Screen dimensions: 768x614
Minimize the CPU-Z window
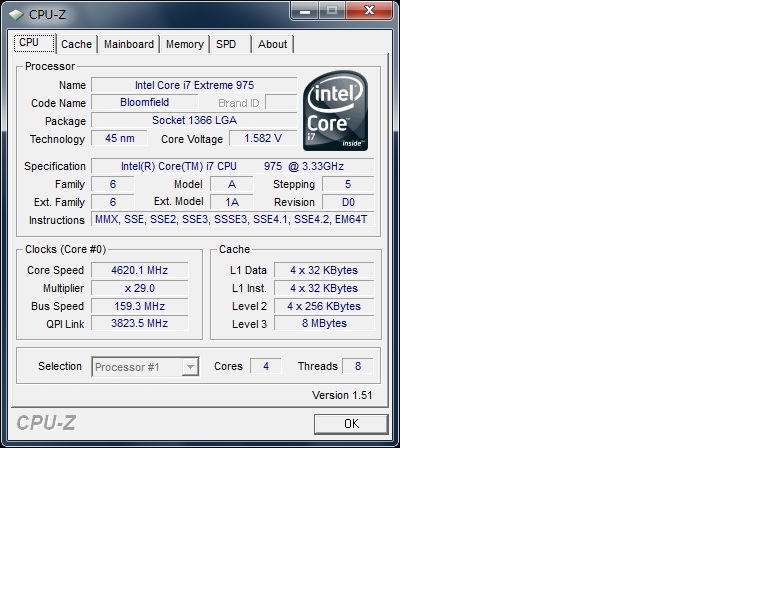(x=305, y=10)
